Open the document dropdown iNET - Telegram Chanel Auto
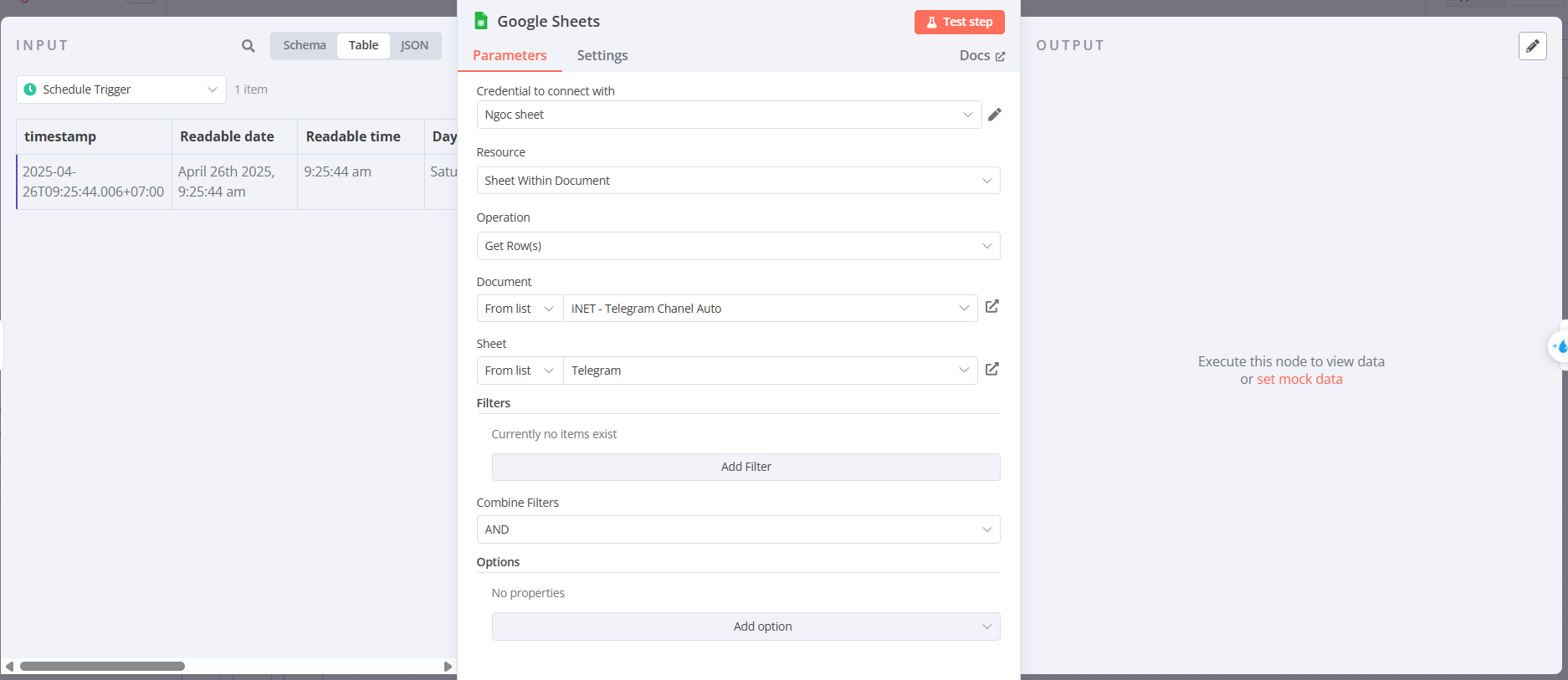The width and height of the screenshot is (1568, 680). click(x=770, y=309)
